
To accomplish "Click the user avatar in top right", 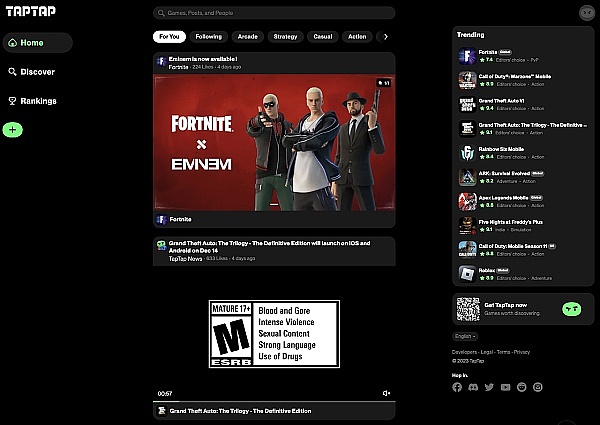I will coord(586,12).
